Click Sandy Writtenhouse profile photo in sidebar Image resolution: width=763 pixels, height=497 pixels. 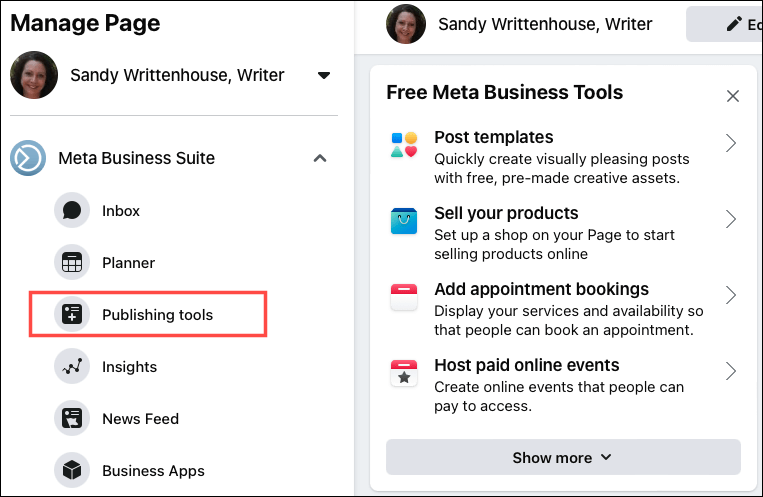34,75
